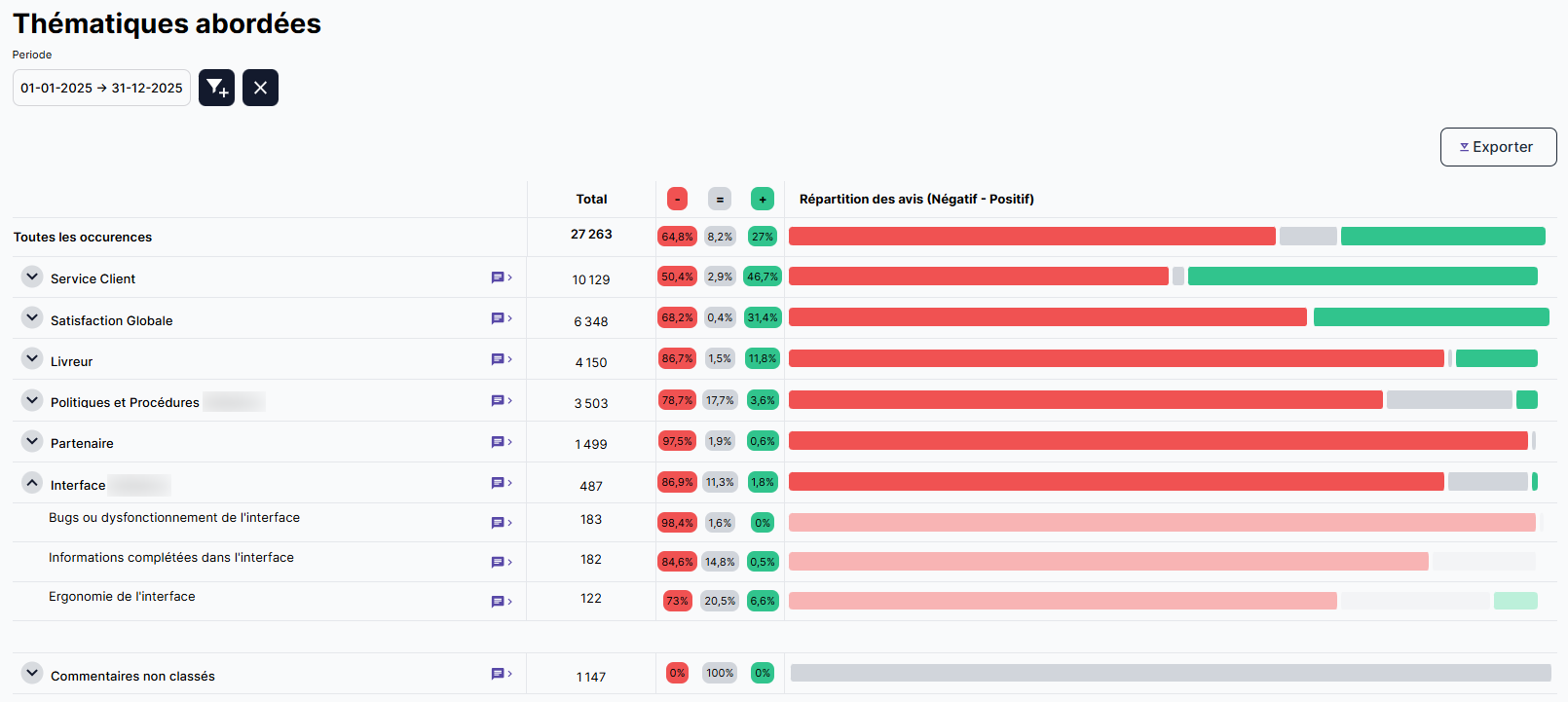Viewport: 1568px width, 702px height.
Task: Click the red bar for Livreur
Action: click(1115, 359)
